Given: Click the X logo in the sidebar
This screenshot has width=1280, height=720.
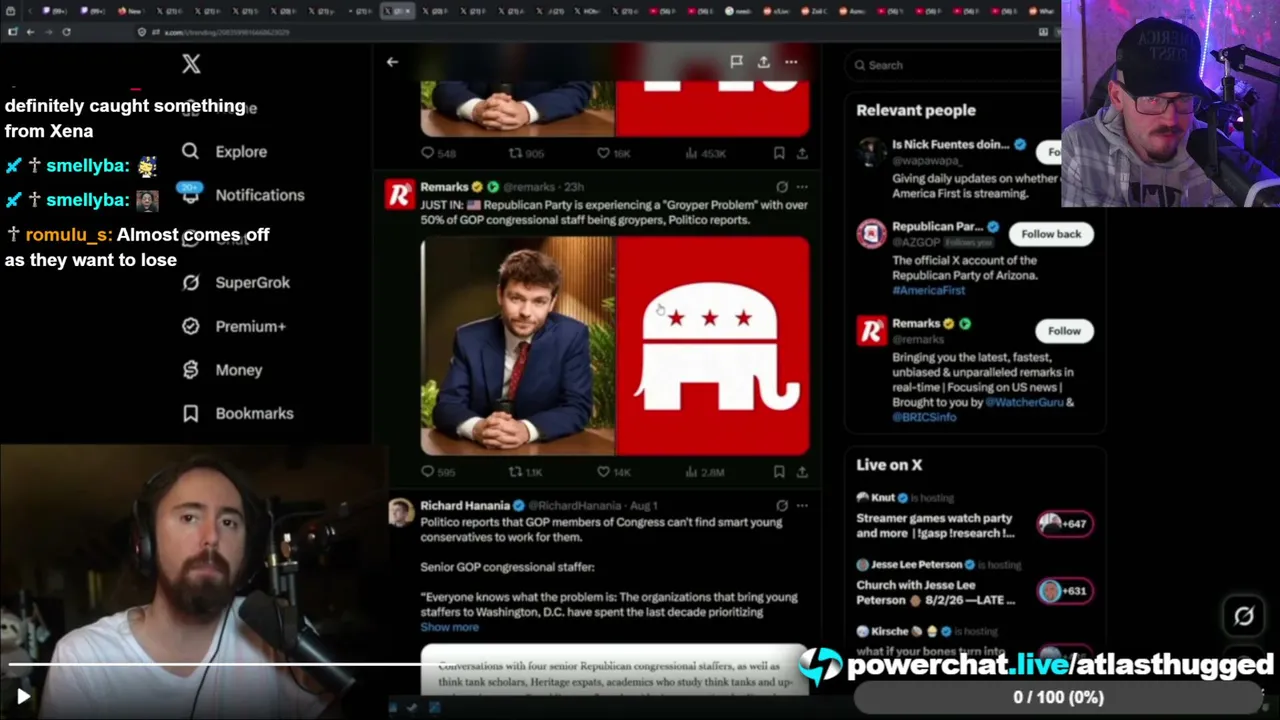Looking at the screenshot, I should pyautogui.click(x=191, y=64).
